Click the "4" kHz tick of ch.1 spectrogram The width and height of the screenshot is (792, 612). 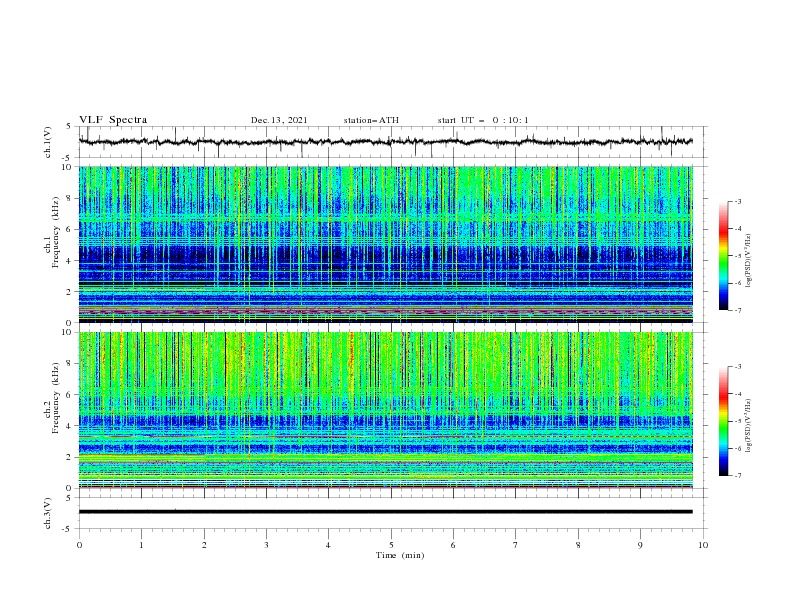coord(69,261)
